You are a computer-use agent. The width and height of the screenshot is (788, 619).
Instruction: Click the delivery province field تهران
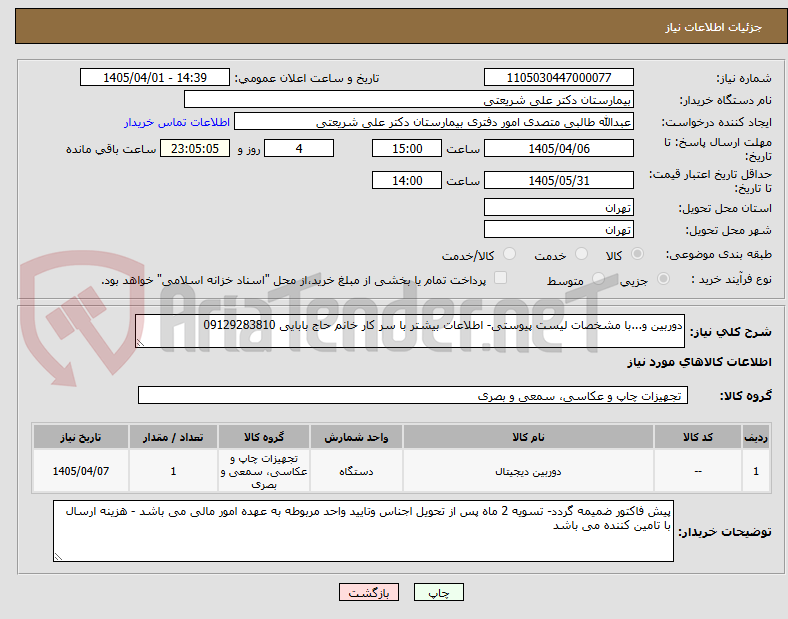click(559, 207)
